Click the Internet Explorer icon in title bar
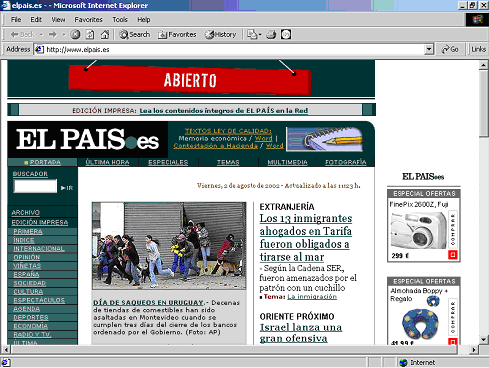Image resolution: width=489 pixels, height=368 pixels. pyautogui.click(x=6, y=5)
